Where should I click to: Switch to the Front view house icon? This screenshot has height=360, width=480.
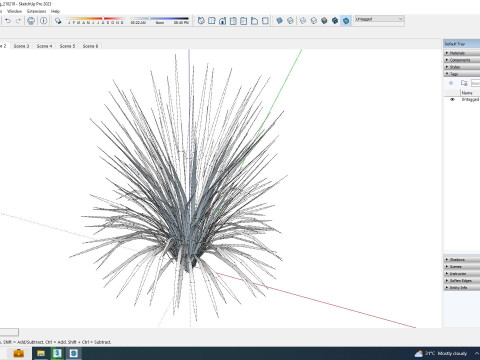click(222, 21)
